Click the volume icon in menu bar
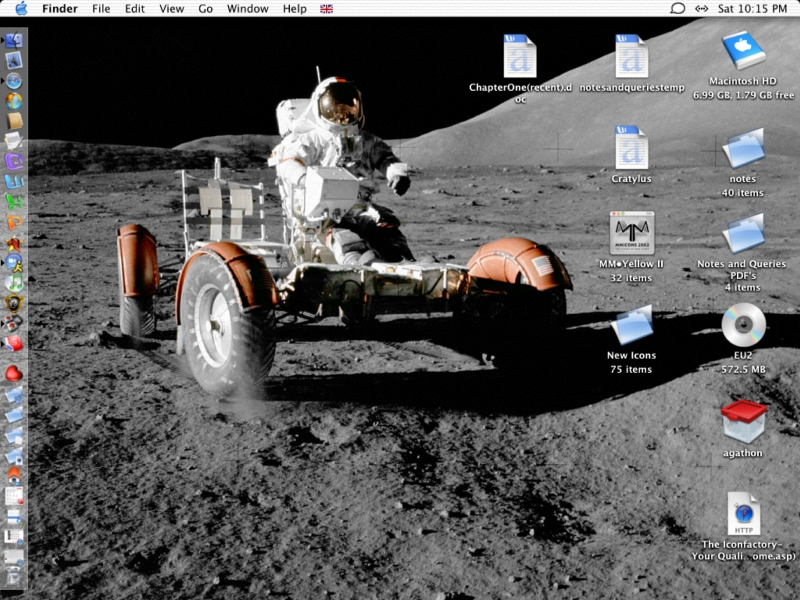Image resolution: width=800 pixels, height=600 pixels. tap(703, 9)
